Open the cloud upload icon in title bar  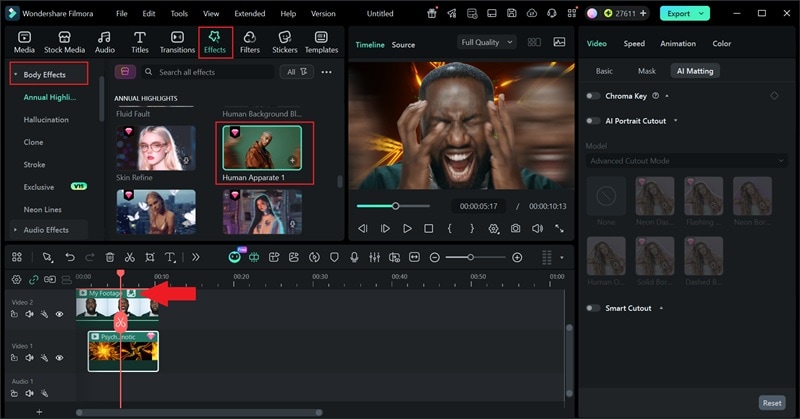532,13
